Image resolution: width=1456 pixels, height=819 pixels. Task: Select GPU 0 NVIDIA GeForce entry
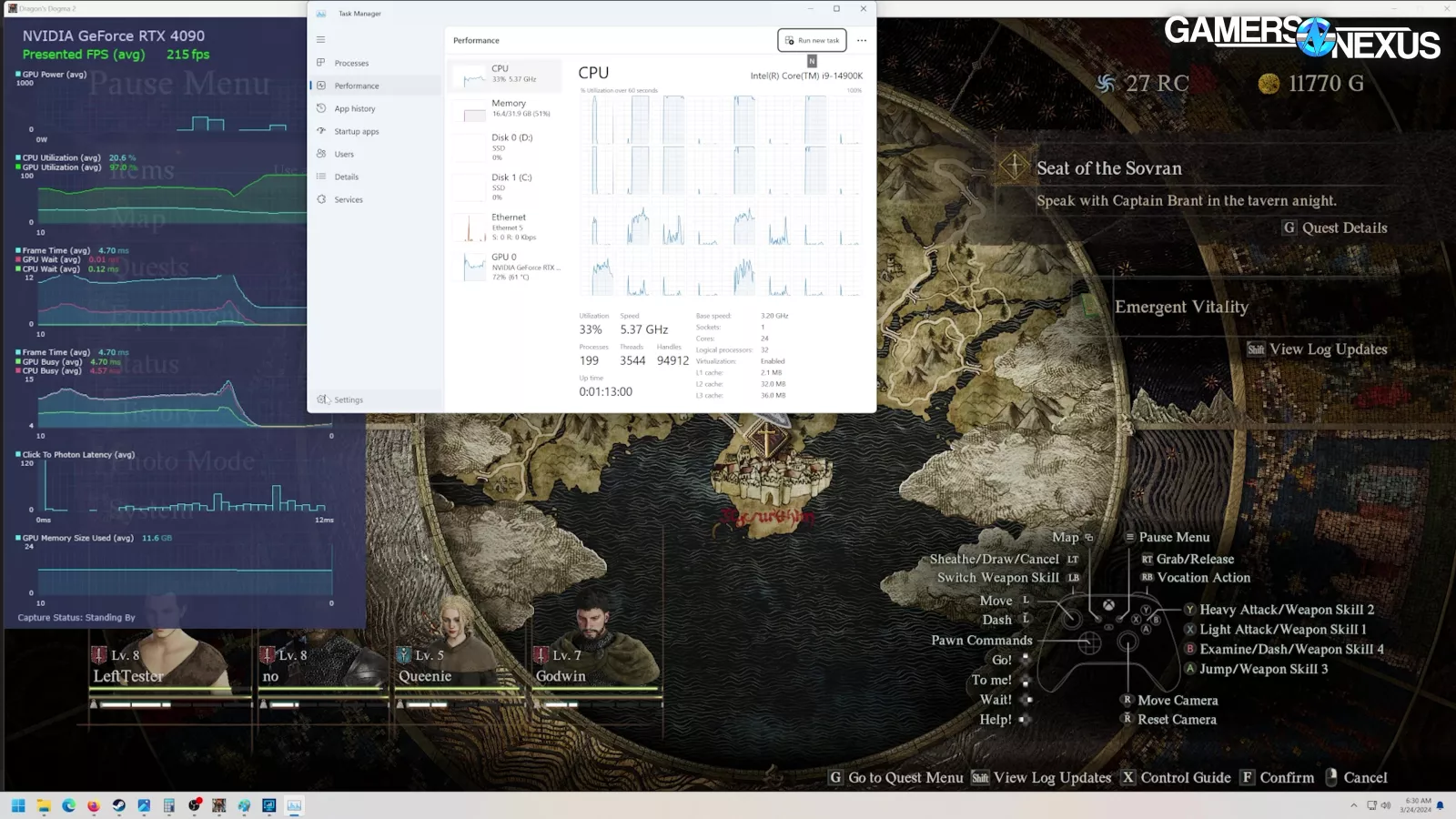pos(506,267)
